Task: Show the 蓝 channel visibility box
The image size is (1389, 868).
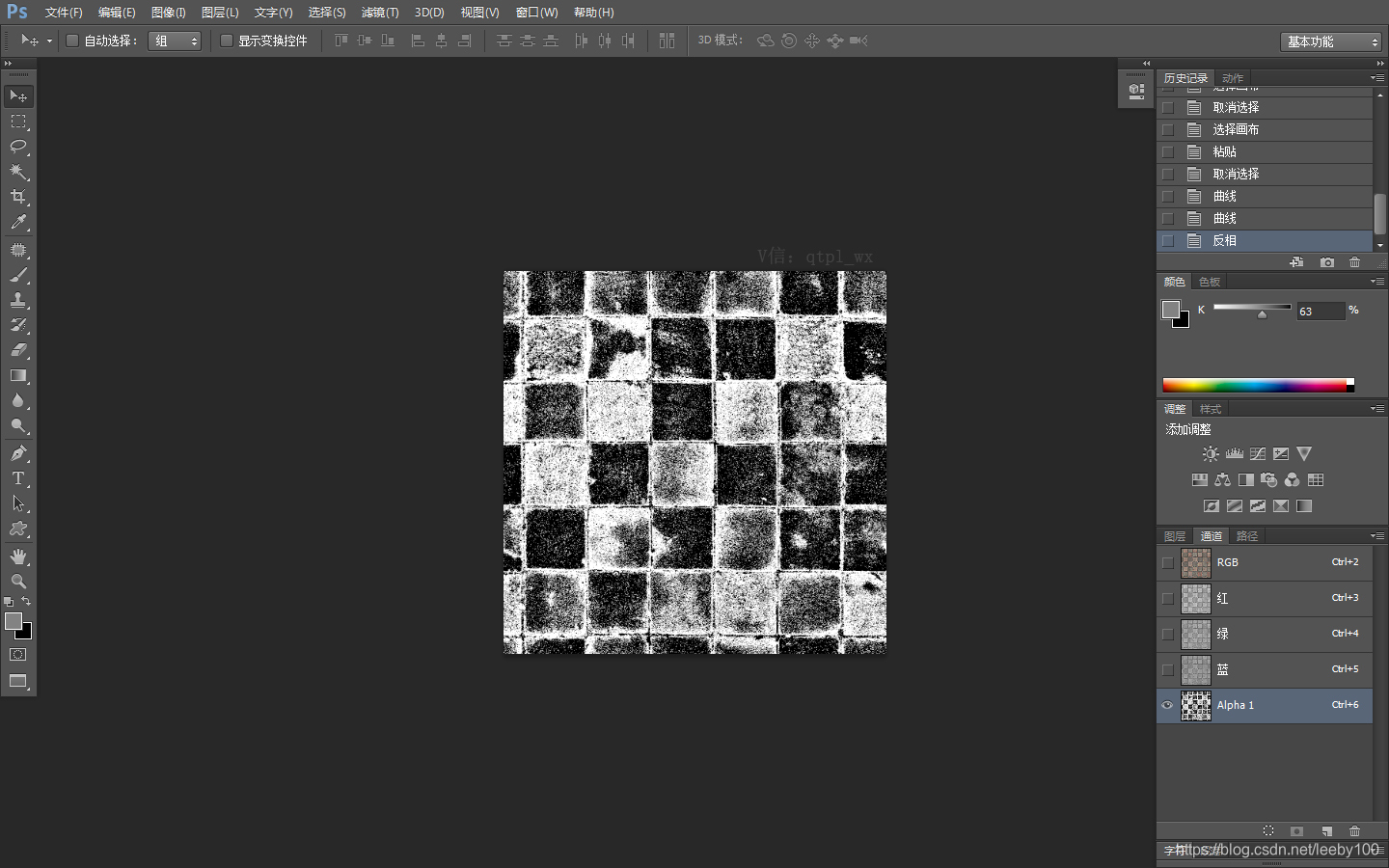Action: pos(1167,669)
